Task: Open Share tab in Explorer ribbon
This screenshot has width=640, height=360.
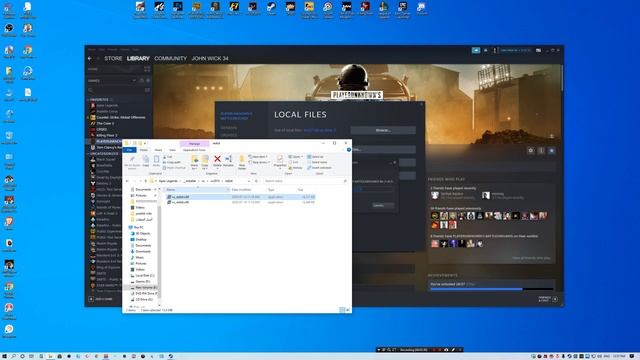Action: pyautogui.click(x=158, y=150)
